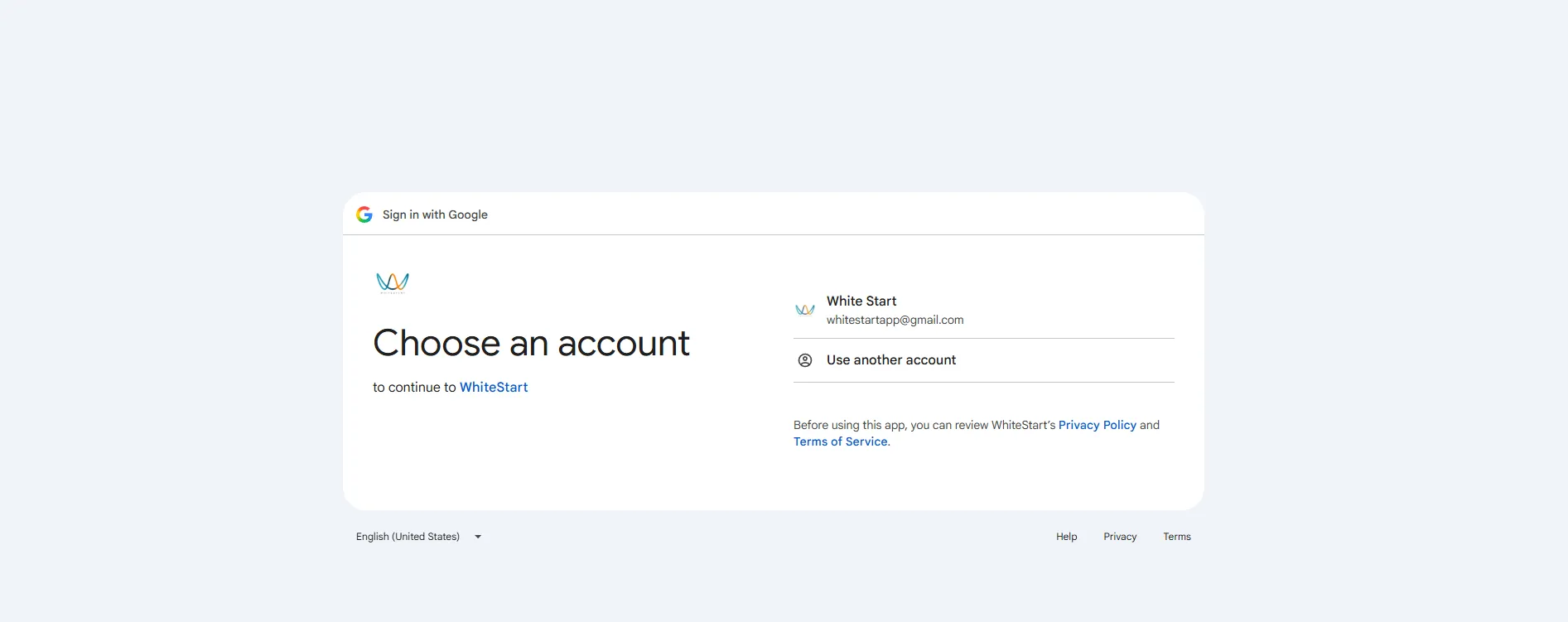
Task: Open the English (United States) language dropdown
Action: pos(419,537)
